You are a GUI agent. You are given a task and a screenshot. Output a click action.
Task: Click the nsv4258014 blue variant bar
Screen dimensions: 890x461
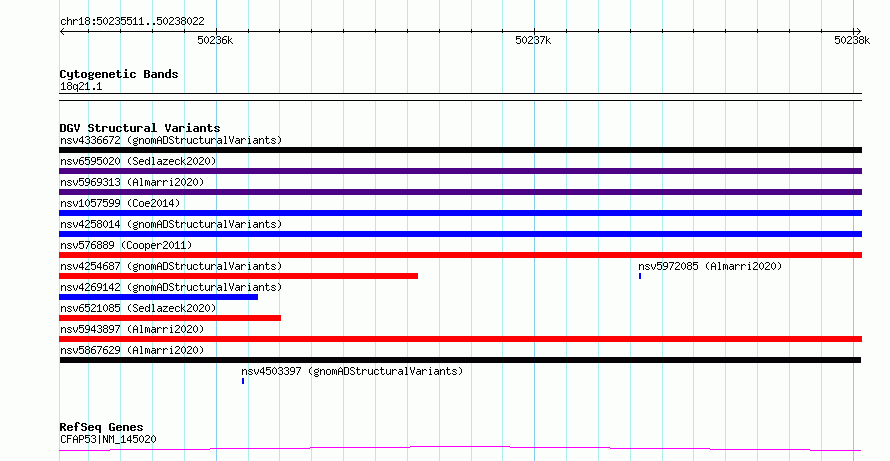click(x=460, y=234)
